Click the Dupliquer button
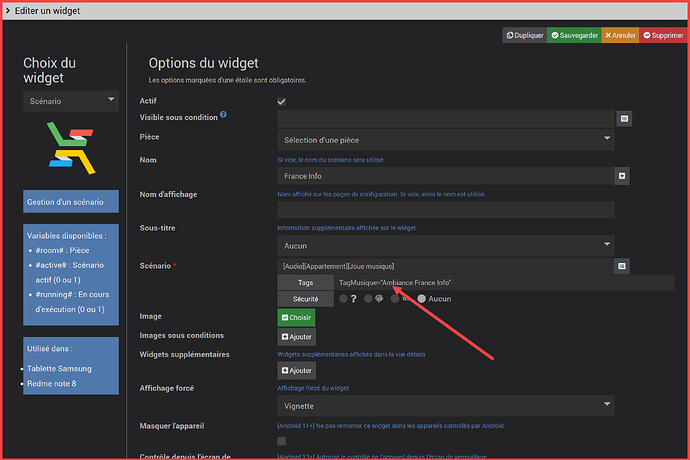 click(x=525, y=35)
